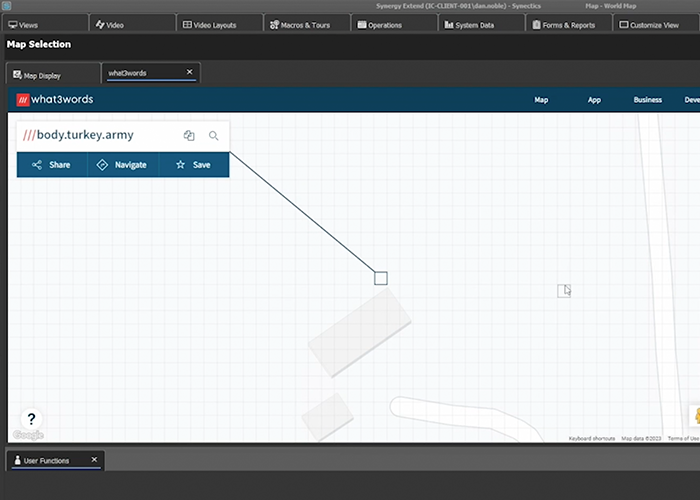Save the location with Save button
Viewport: 700px width, 500px height.
click(194, 165)
